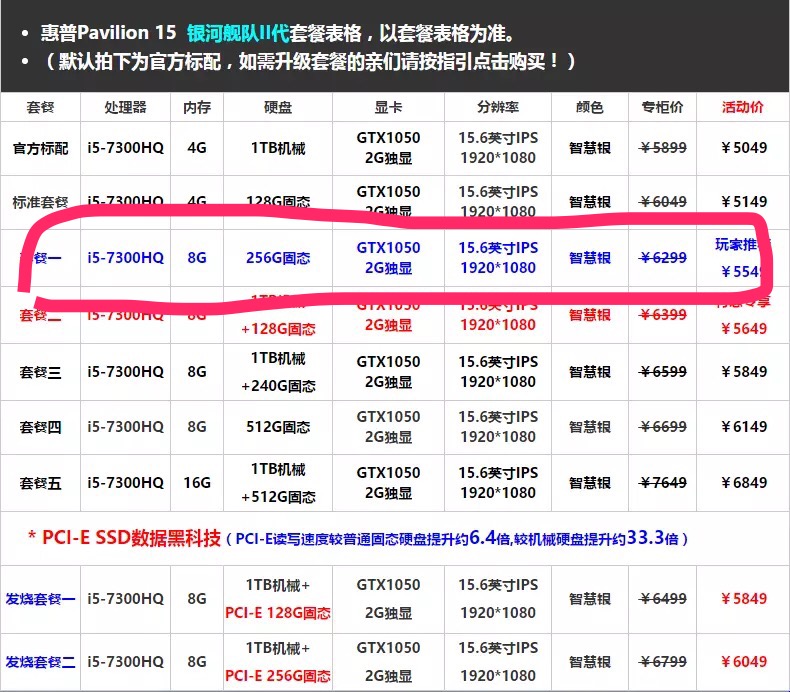Image resolution: width=790 pixels, height=692 pixels.
Task: Select the crossed-out ¥7649 price
Action: click(663, 483)
